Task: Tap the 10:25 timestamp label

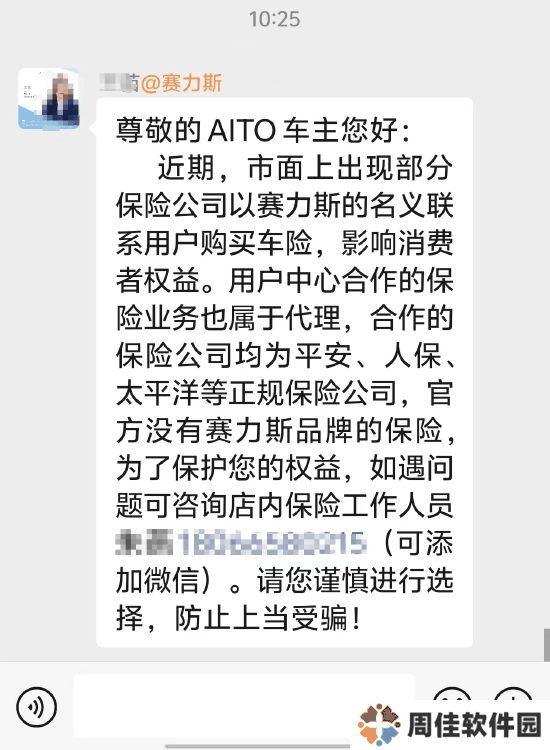Action: pos(275,19)
